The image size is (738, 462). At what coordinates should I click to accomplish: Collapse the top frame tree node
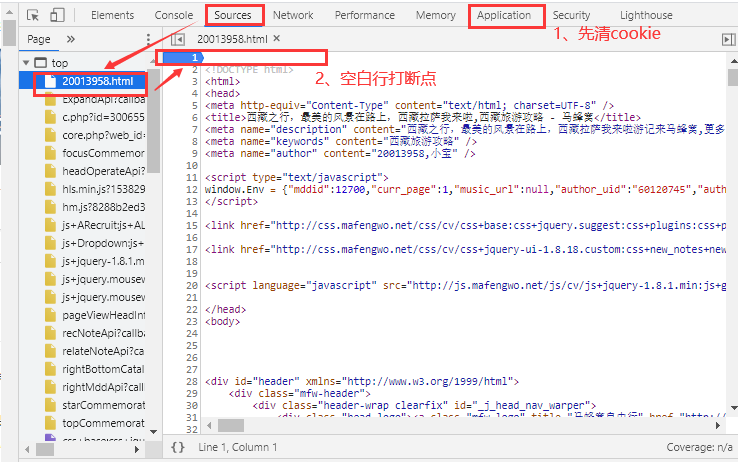point(26,63)
